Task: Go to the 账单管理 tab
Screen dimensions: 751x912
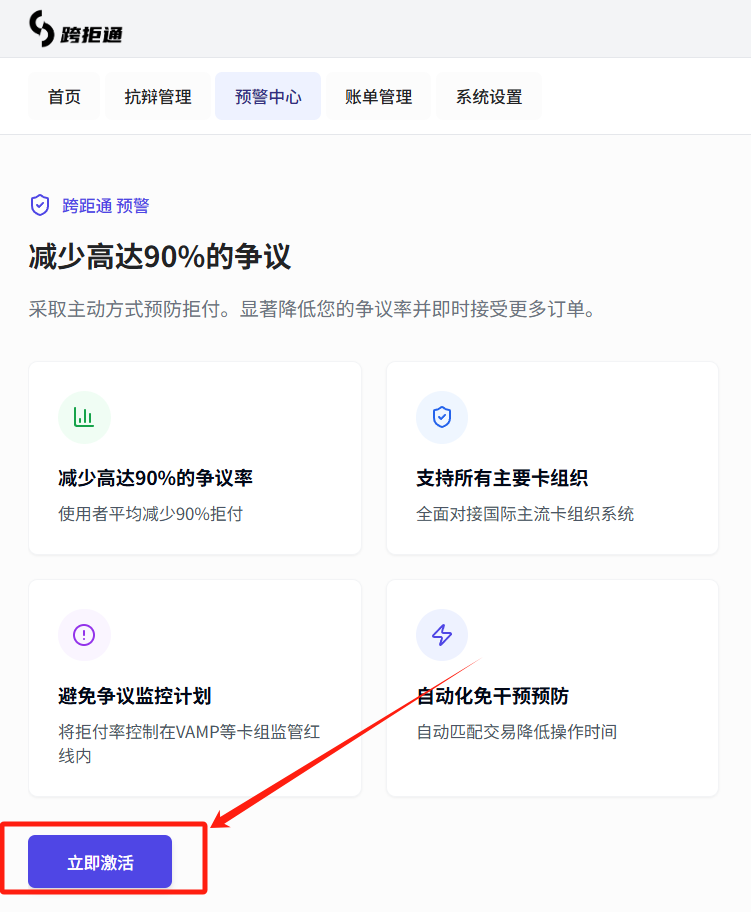Action: pos(379,96)
